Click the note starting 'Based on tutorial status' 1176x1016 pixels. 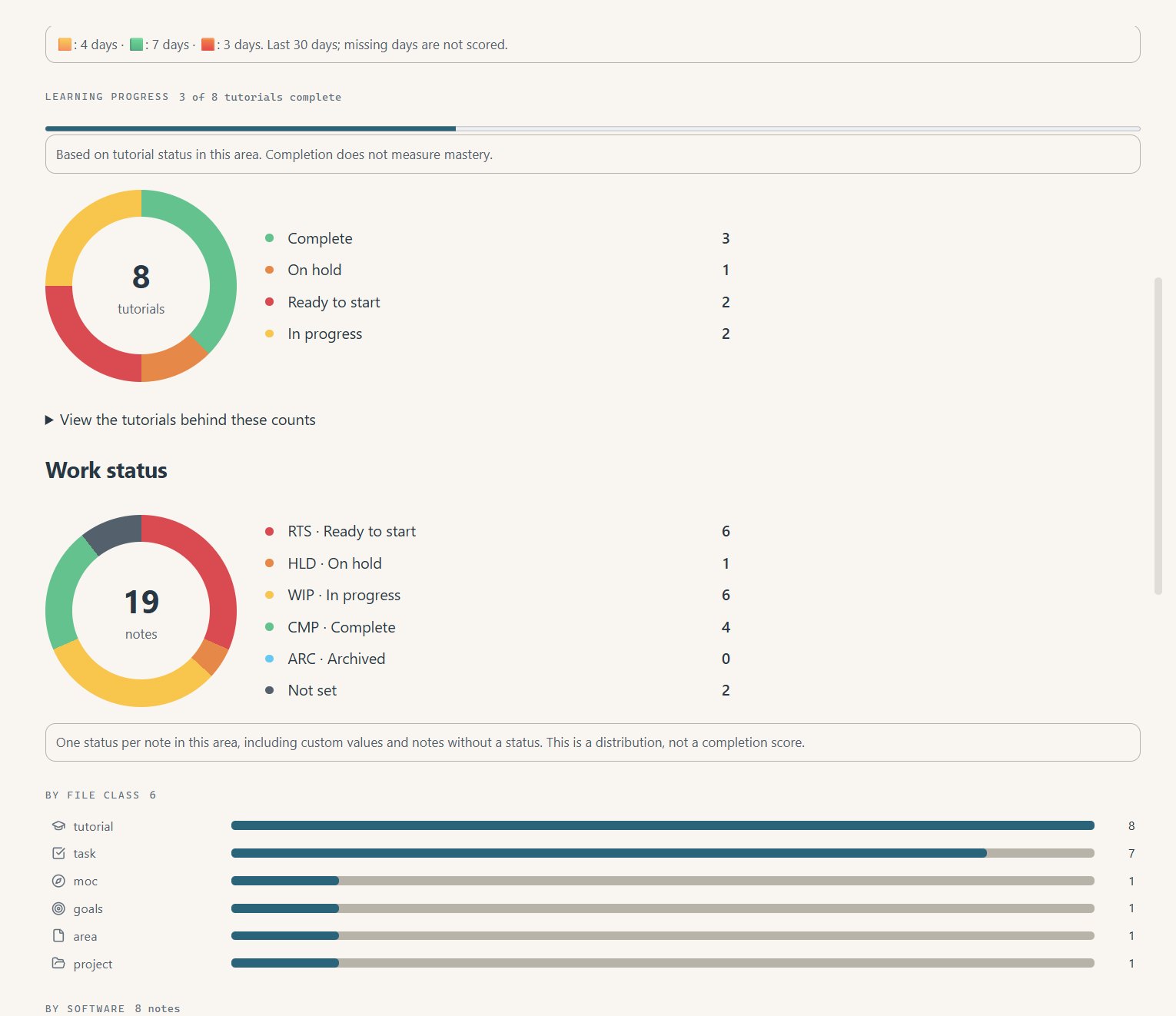593,154
